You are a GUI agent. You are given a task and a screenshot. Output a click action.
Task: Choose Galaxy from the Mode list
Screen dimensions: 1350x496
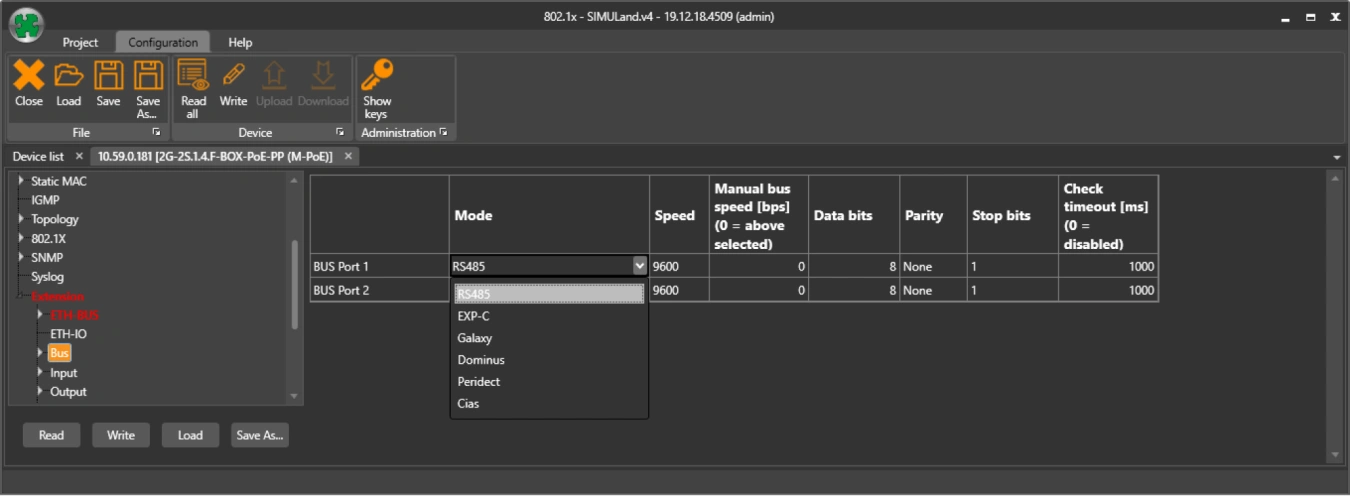click(x=475, y=338)
